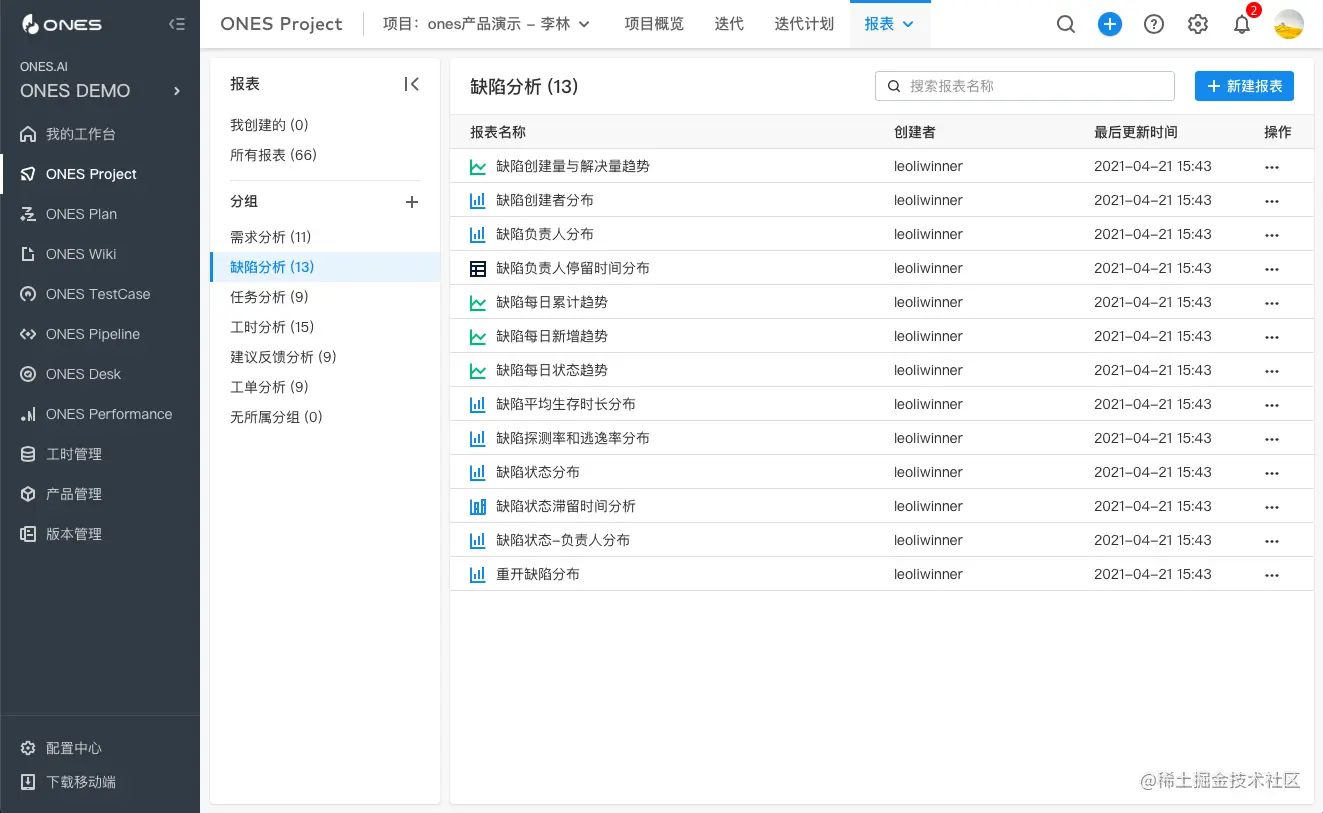Switch to the 项目概览 tab
The height and width of the screenshot is (813, 1323).
coord(654,24)
